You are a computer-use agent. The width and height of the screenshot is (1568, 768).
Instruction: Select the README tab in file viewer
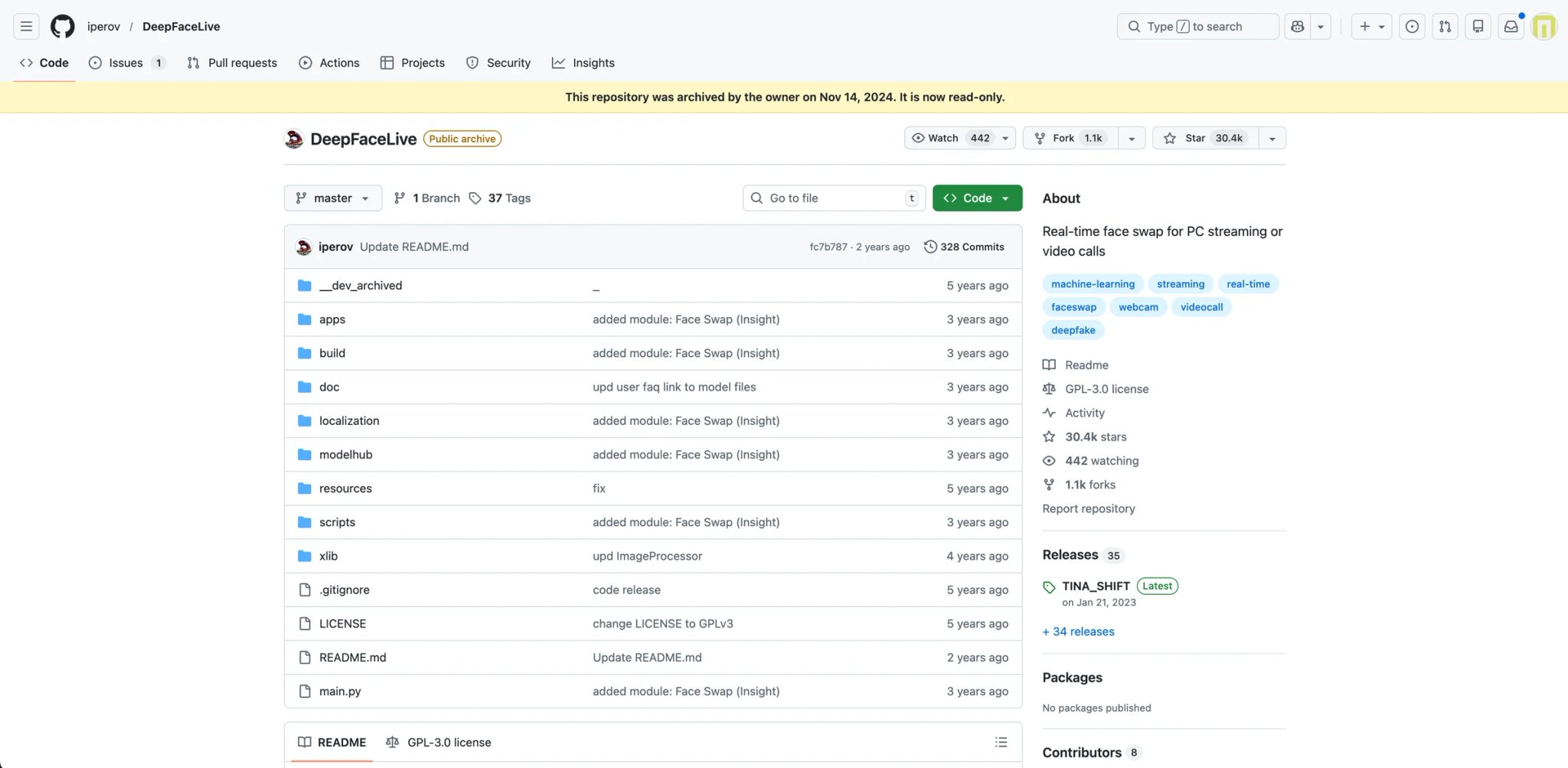(x=332, y=742)
